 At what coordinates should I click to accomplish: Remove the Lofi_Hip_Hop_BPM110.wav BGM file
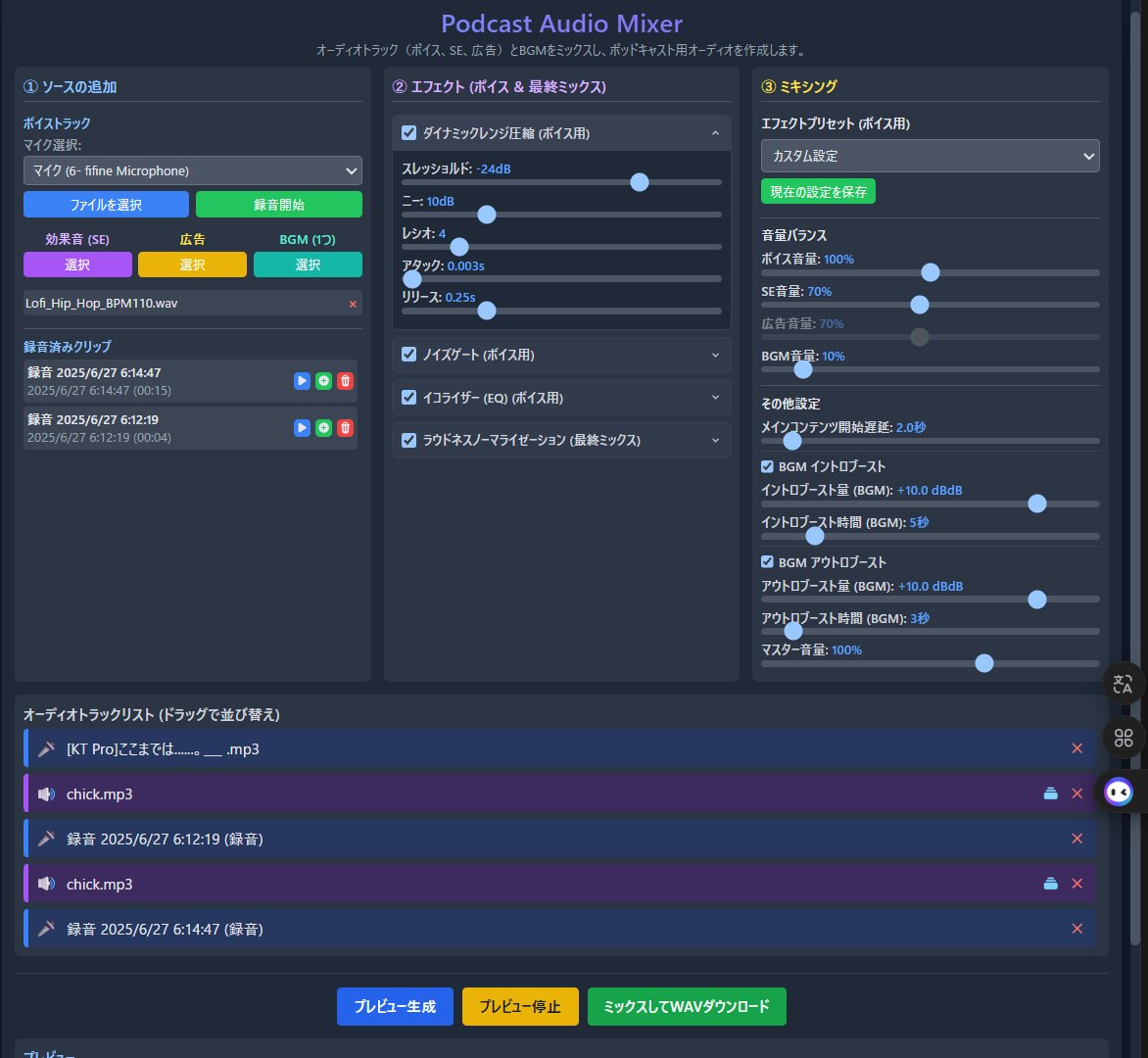click(x=353, y=304)
